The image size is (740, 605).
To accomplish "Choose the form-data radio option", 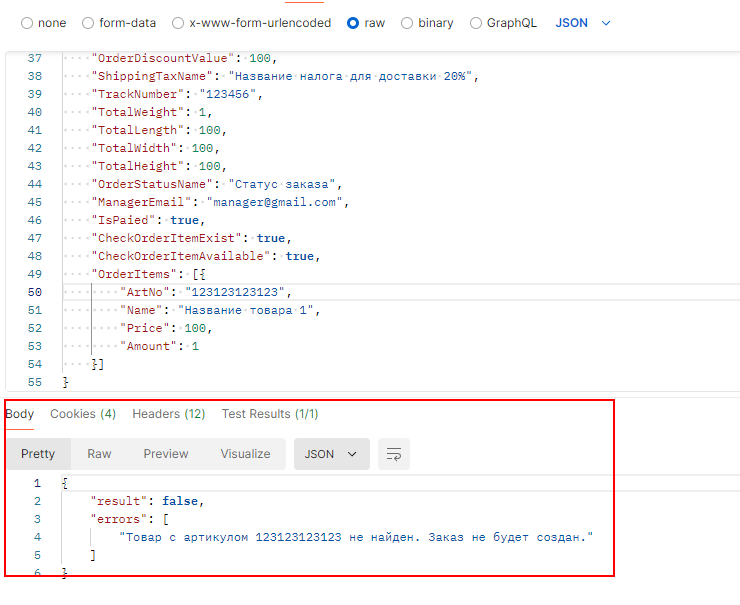I will (x=88, y=23).
